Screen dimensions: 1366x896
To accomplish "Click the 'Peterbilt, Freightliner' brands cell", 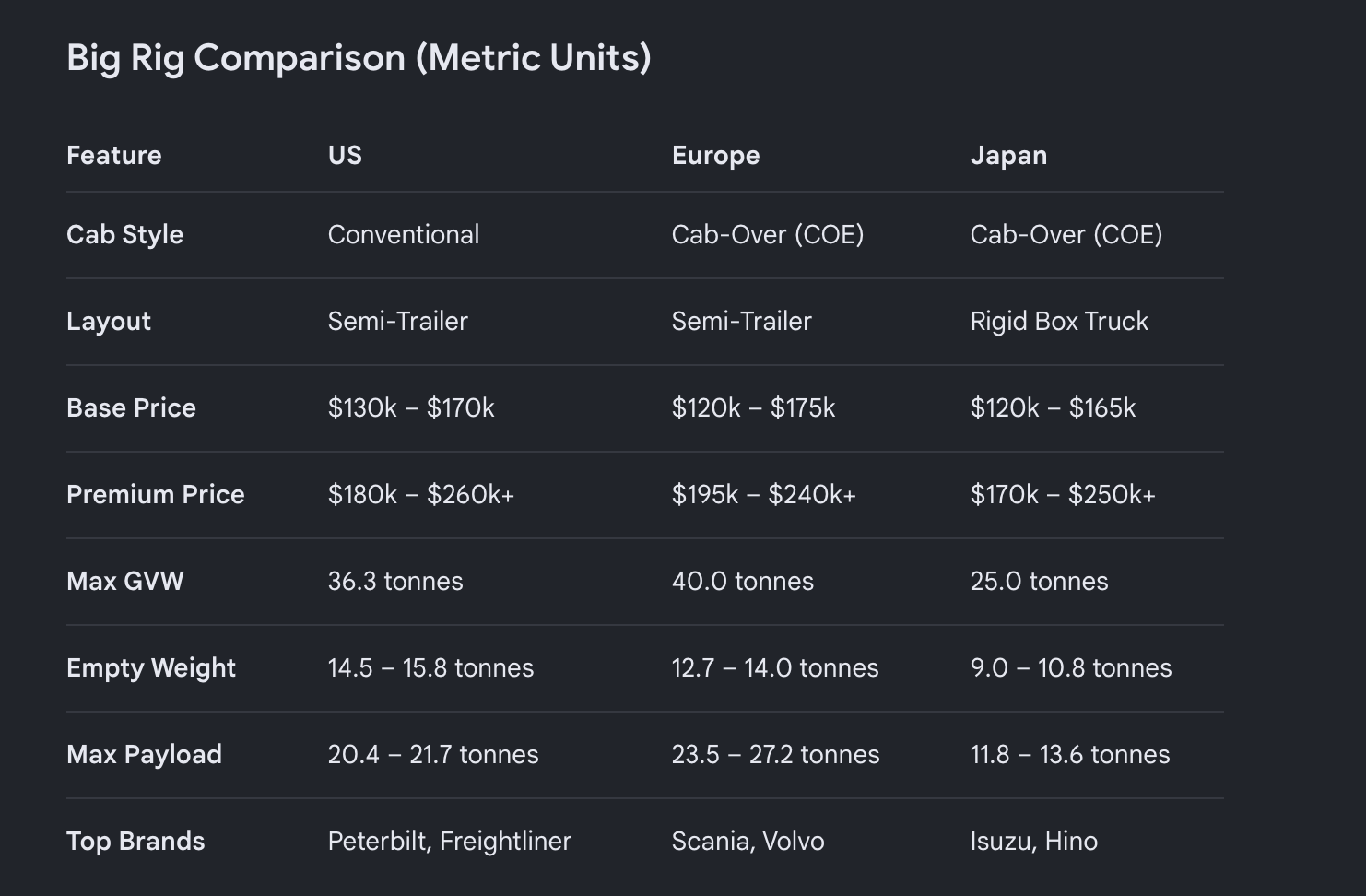I will 450,841.
